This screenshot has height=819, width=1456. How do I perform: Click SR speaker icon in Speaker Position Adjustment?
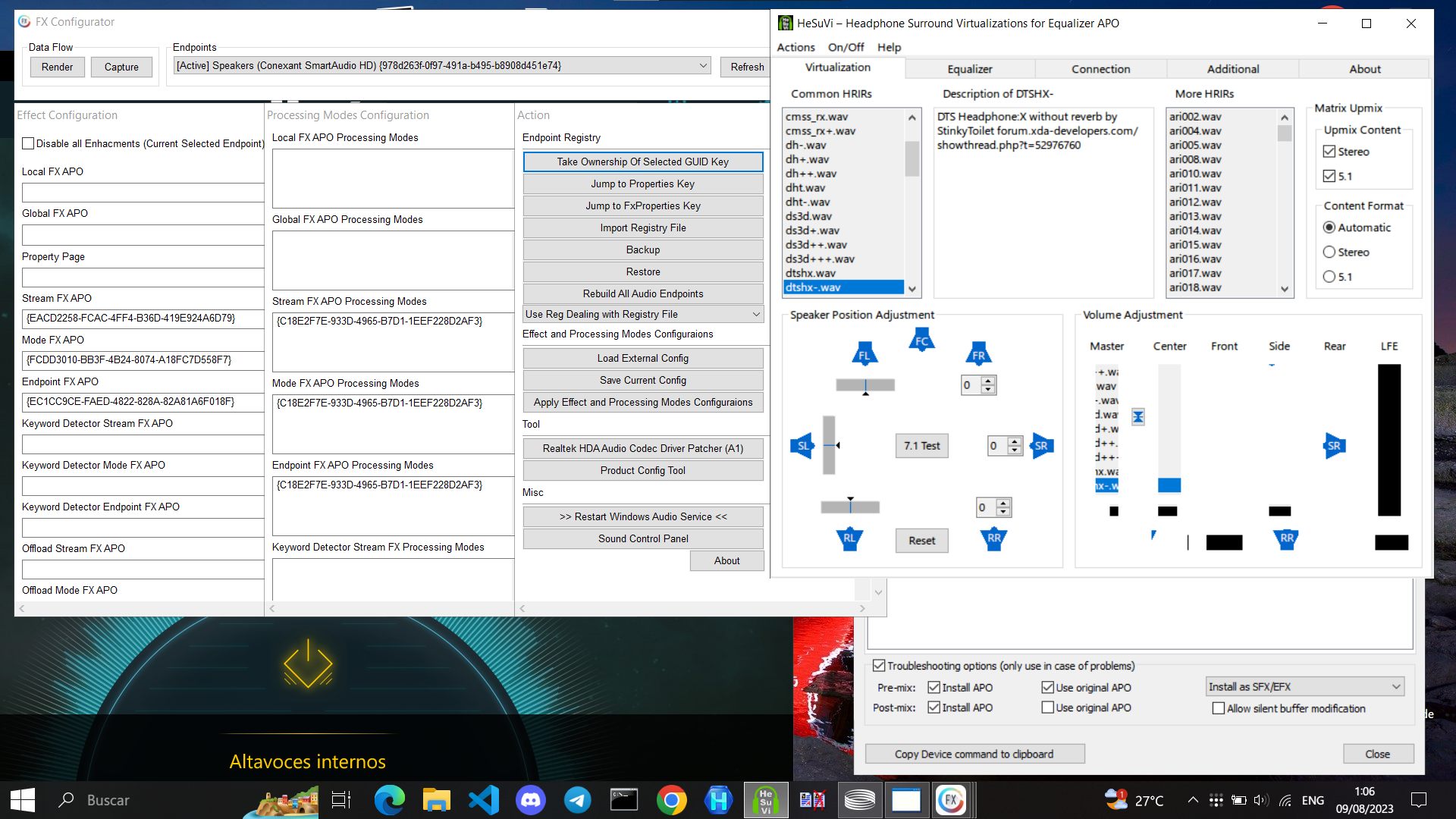1042,446
